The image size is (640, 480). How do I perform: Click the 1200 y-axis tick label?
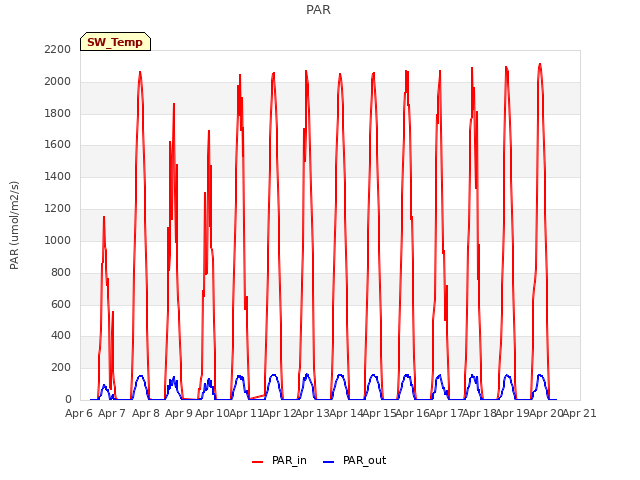coord(58,209)
